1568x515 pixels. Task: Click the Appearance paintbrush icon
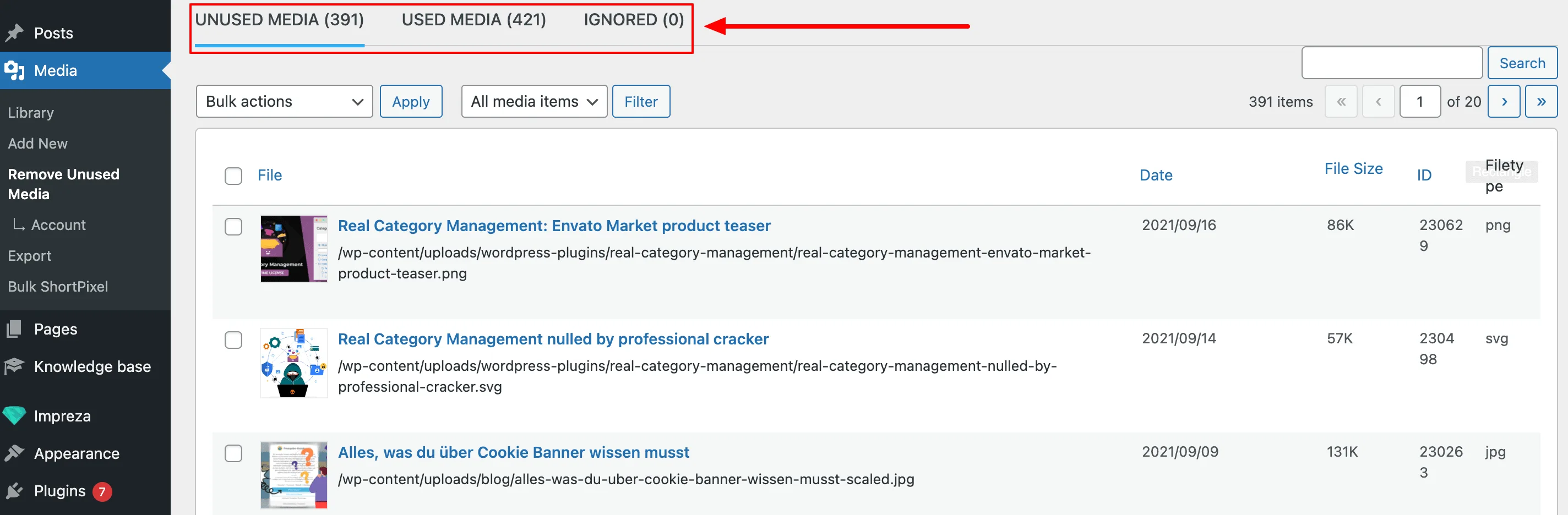pos(14,453)
